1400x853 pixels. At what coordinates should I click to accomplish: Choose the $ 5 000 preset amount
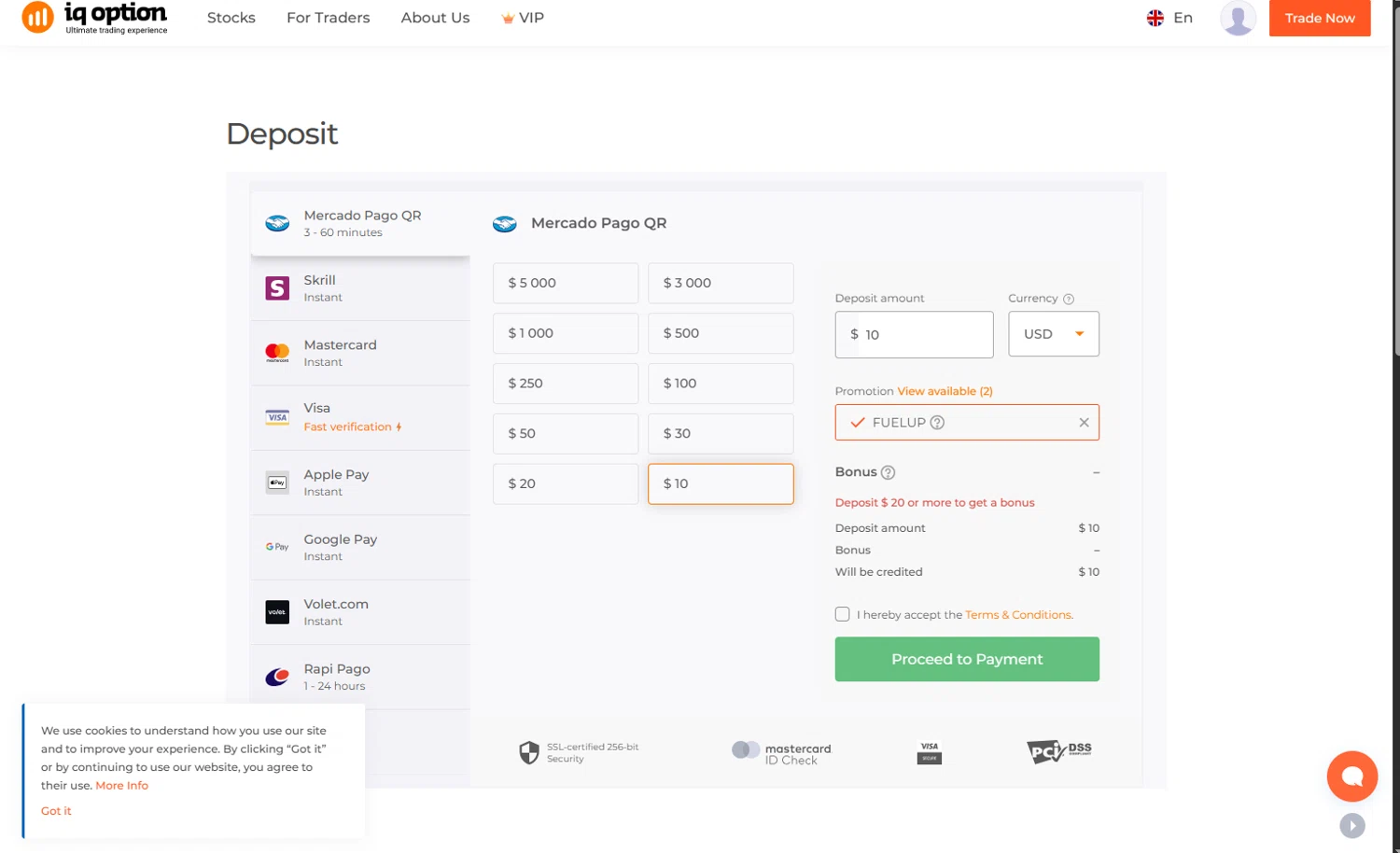(x=566, y=283)
